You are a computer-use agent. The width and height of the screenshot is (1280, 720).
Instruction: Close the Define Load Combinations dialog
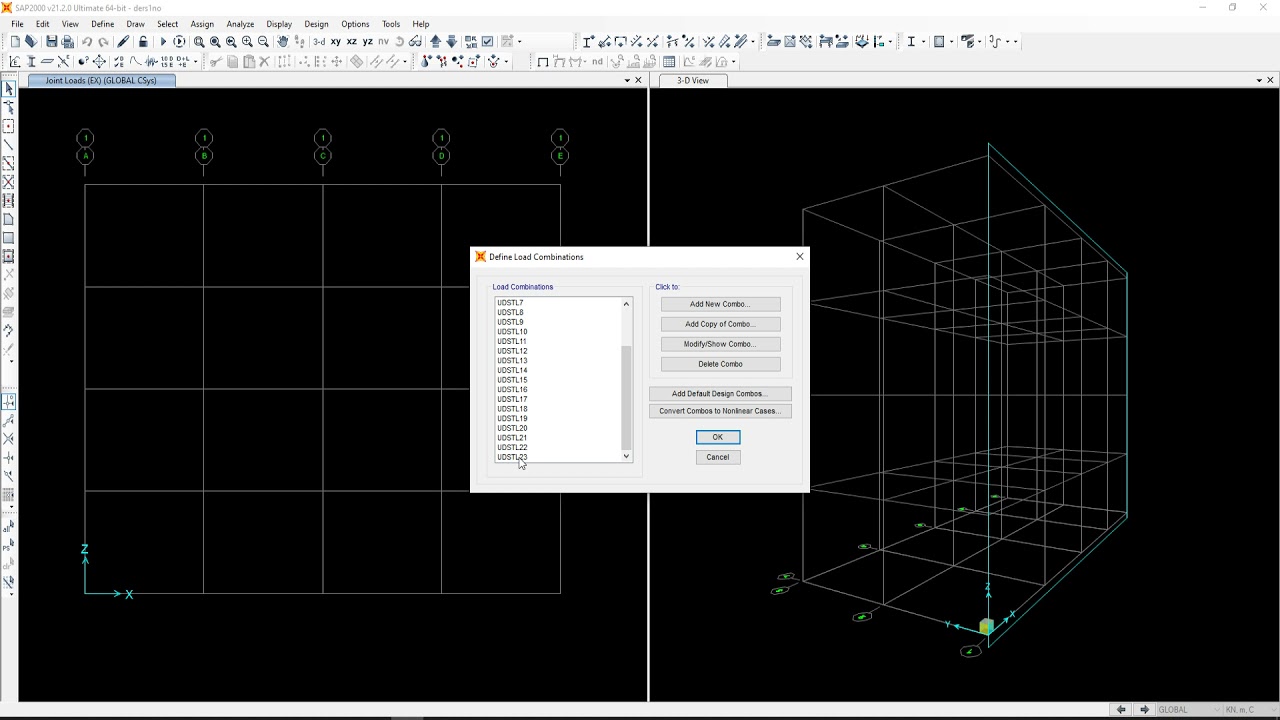pyautogui.click(x=800, y=257)
